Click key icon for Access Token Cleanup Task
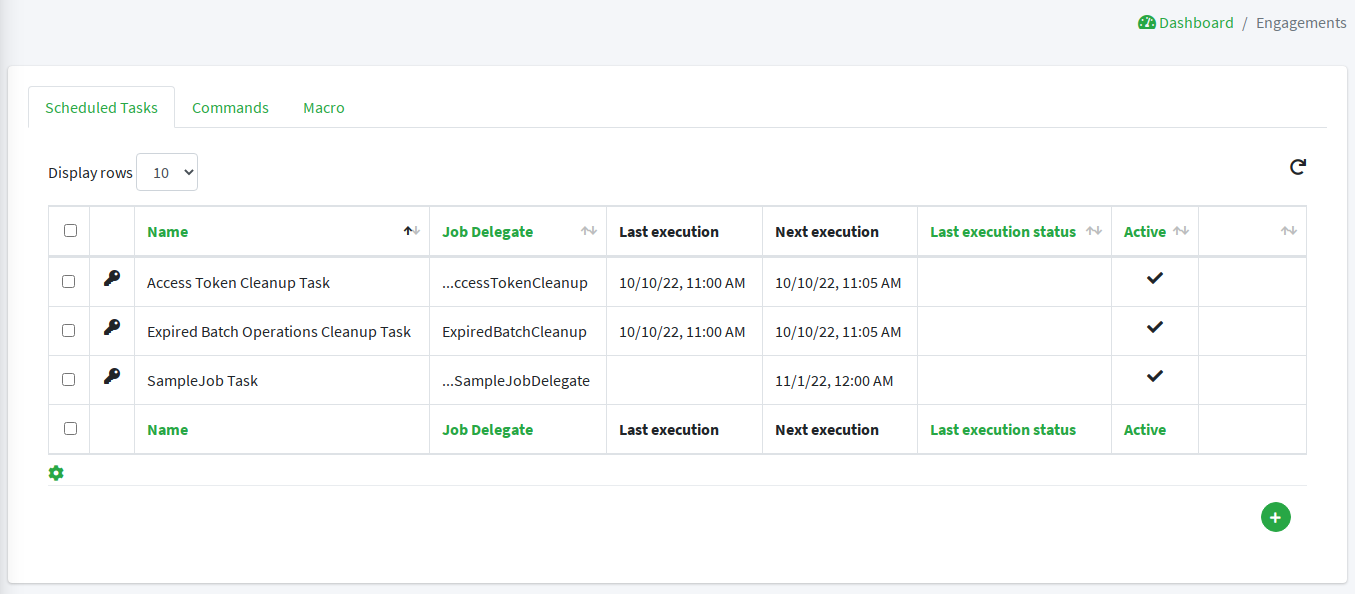This screenshot has height=594, width=1355. coord(112,279)
